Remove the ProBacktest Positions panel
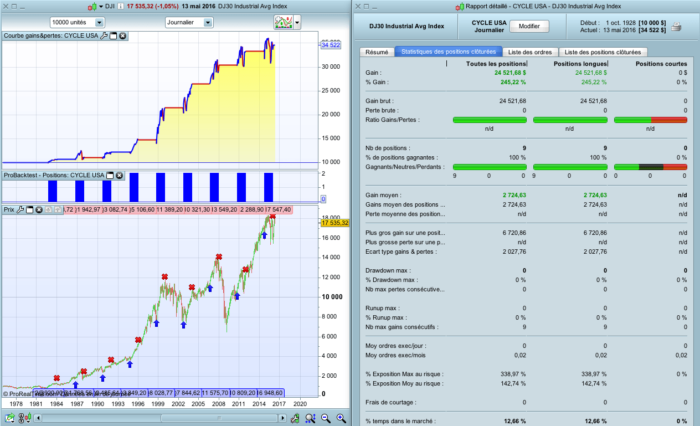Image resolution: width=700 pixels, height=426 pixels. pos(119,175)
